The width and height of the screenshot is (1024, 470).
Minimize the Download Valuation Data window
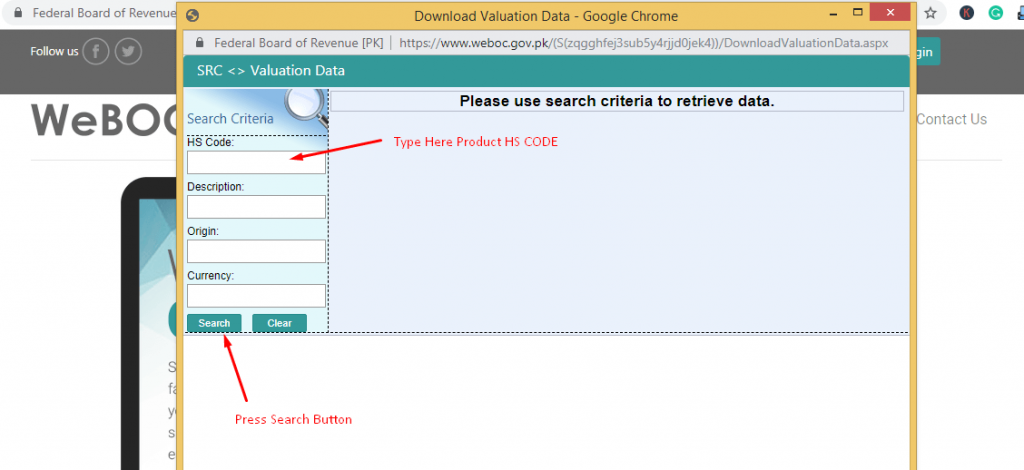tap(834, 12)
